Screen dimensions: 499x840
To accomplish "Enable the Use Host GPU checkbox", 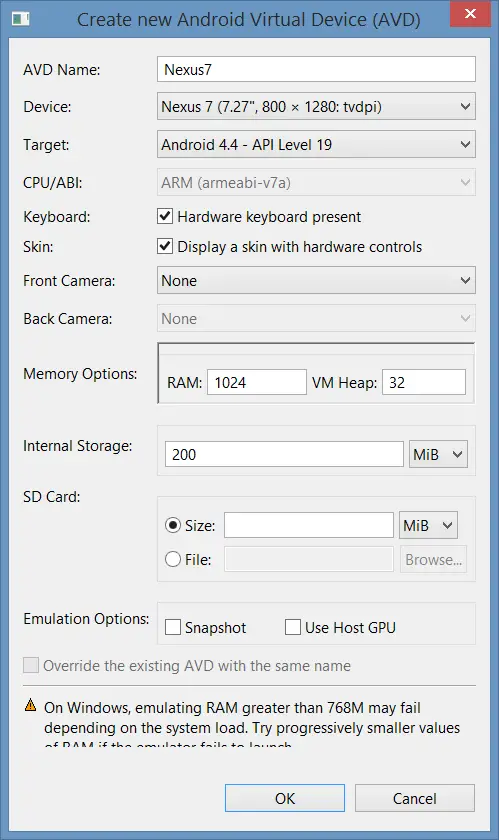I will (293, 627).
